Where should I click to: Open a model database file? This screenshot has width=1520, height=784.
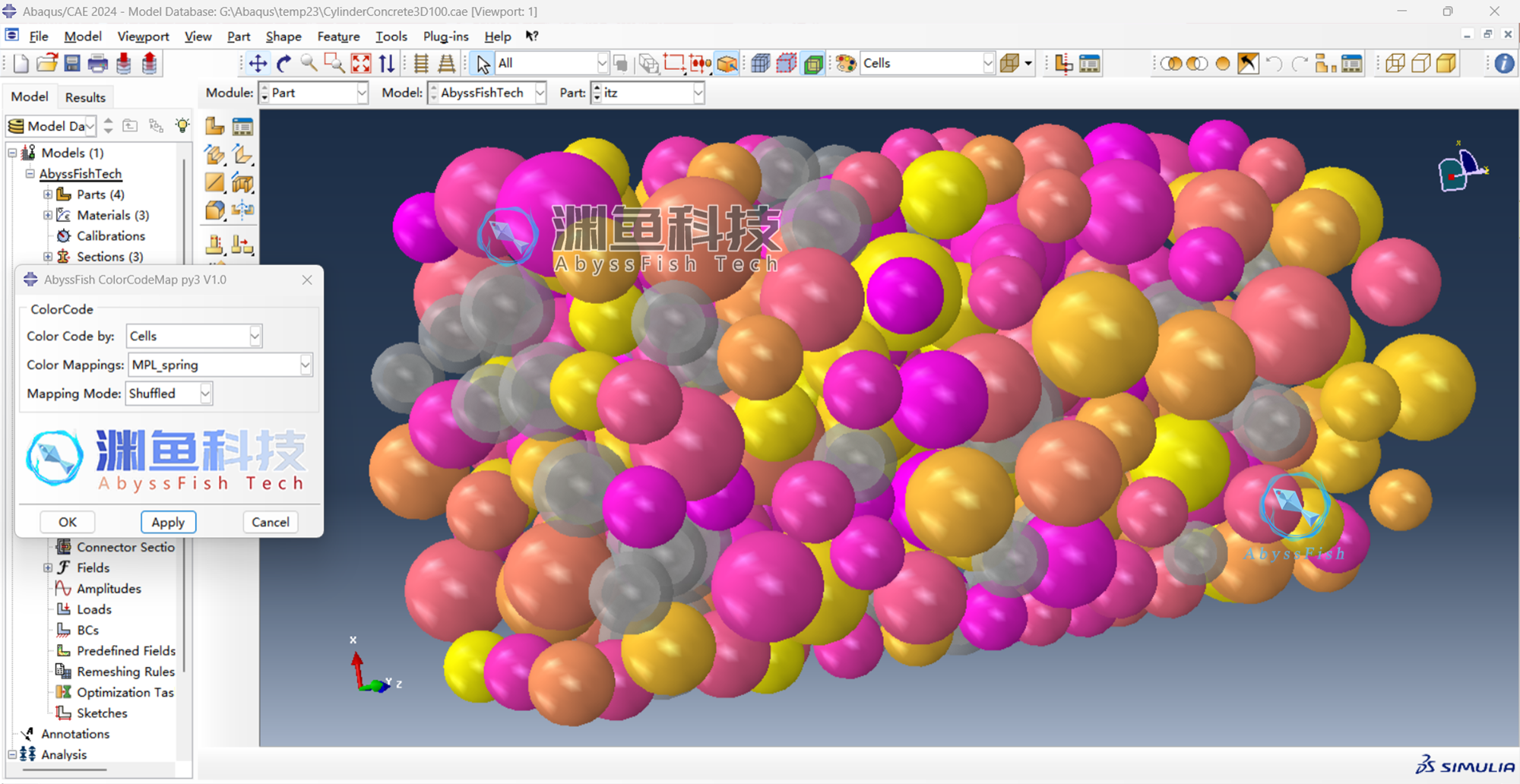46,63
